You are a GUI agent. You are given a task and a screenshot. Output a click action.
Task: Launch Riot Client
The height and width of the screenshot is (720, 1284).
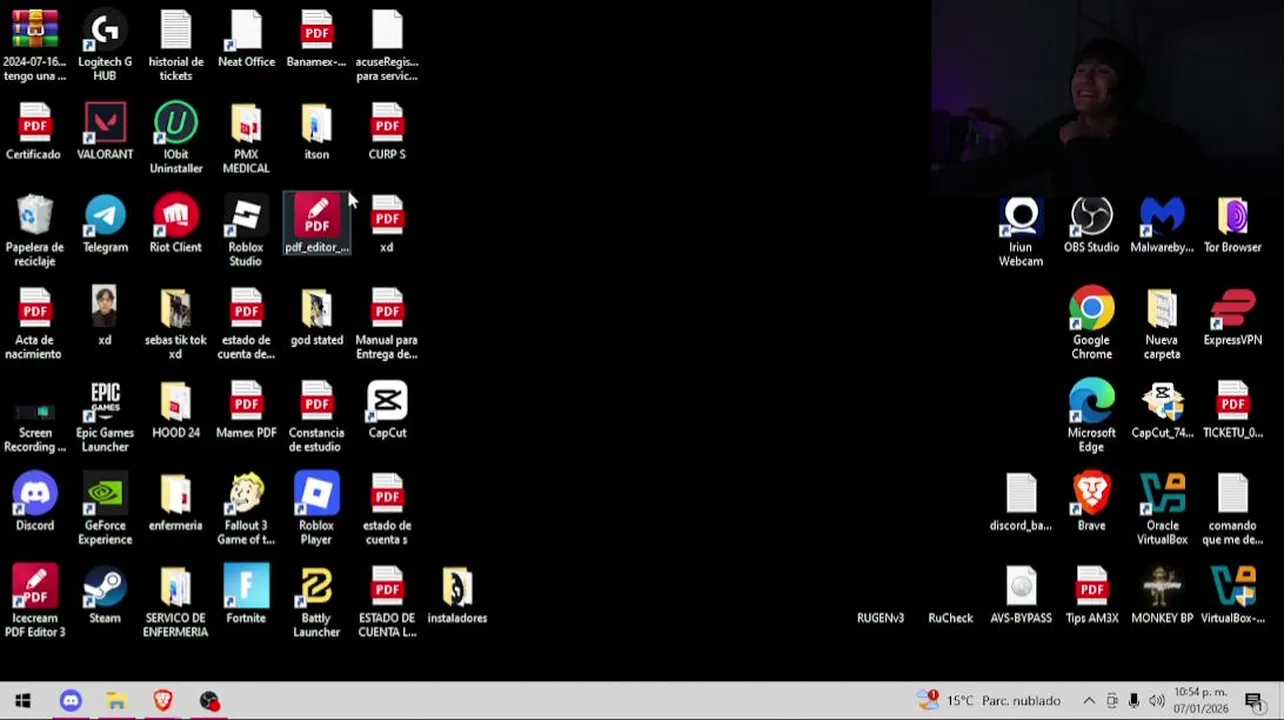click(x=175, y=225)
